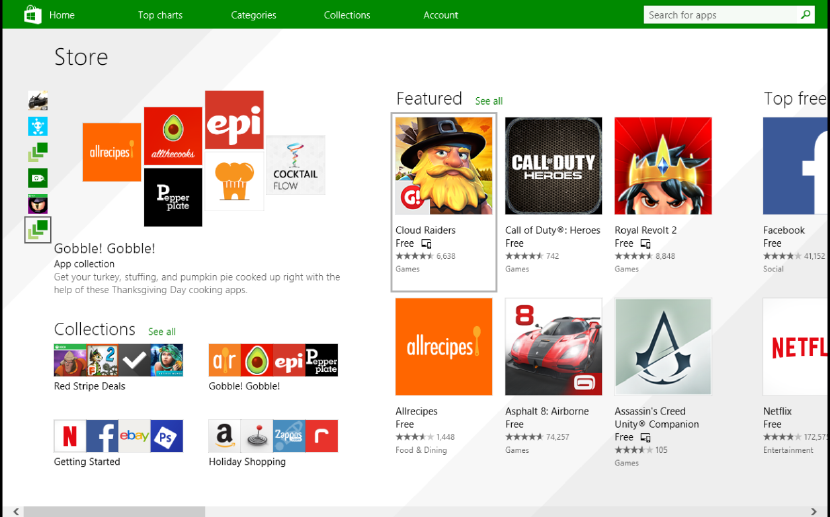Click the Red Stripe Deals thumbnail strip
Viewport: 830px width, 517px height.
(119, 360)
